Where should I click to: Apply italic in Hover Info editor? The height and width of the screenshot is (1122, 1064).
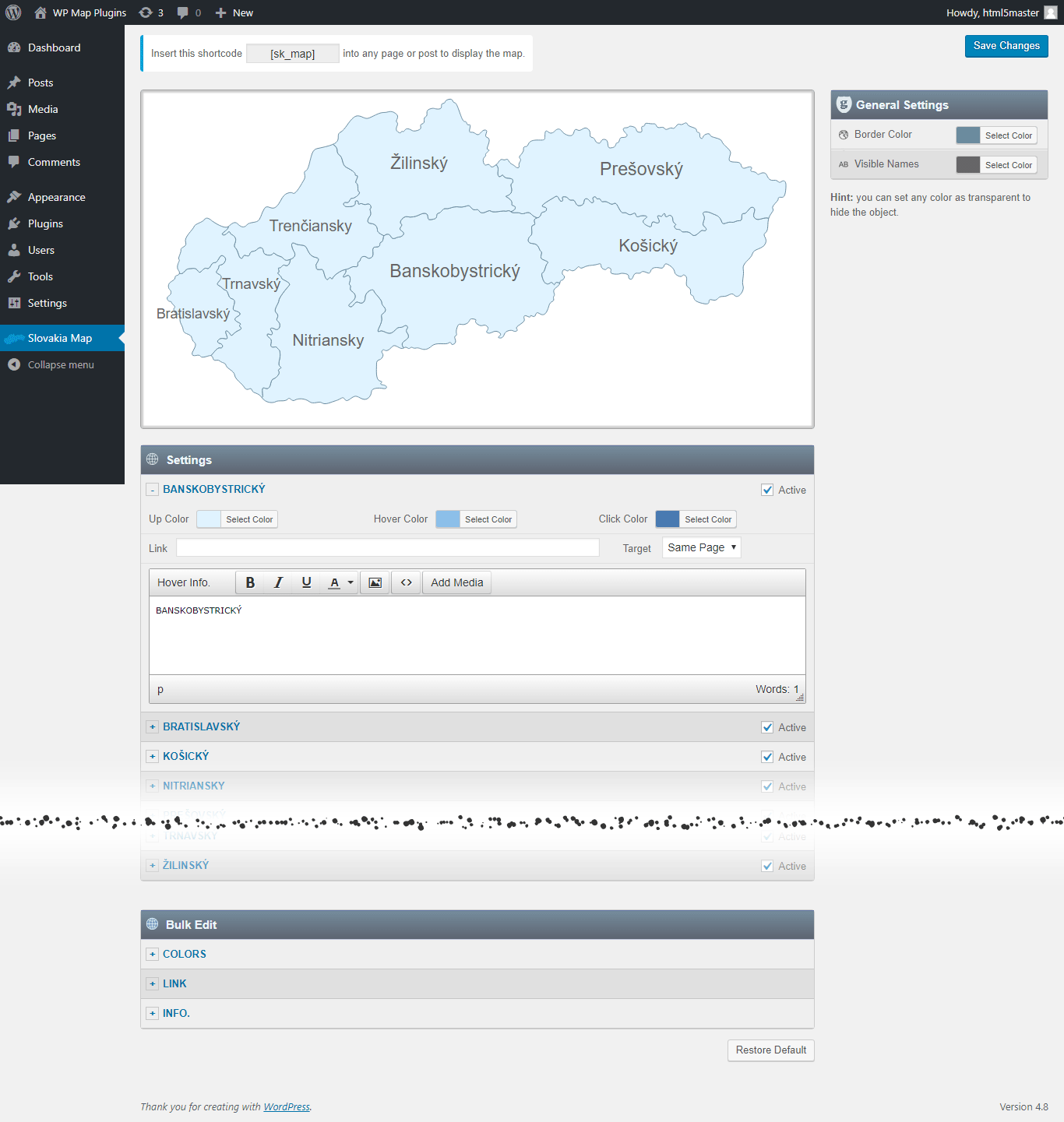[278, 582]
